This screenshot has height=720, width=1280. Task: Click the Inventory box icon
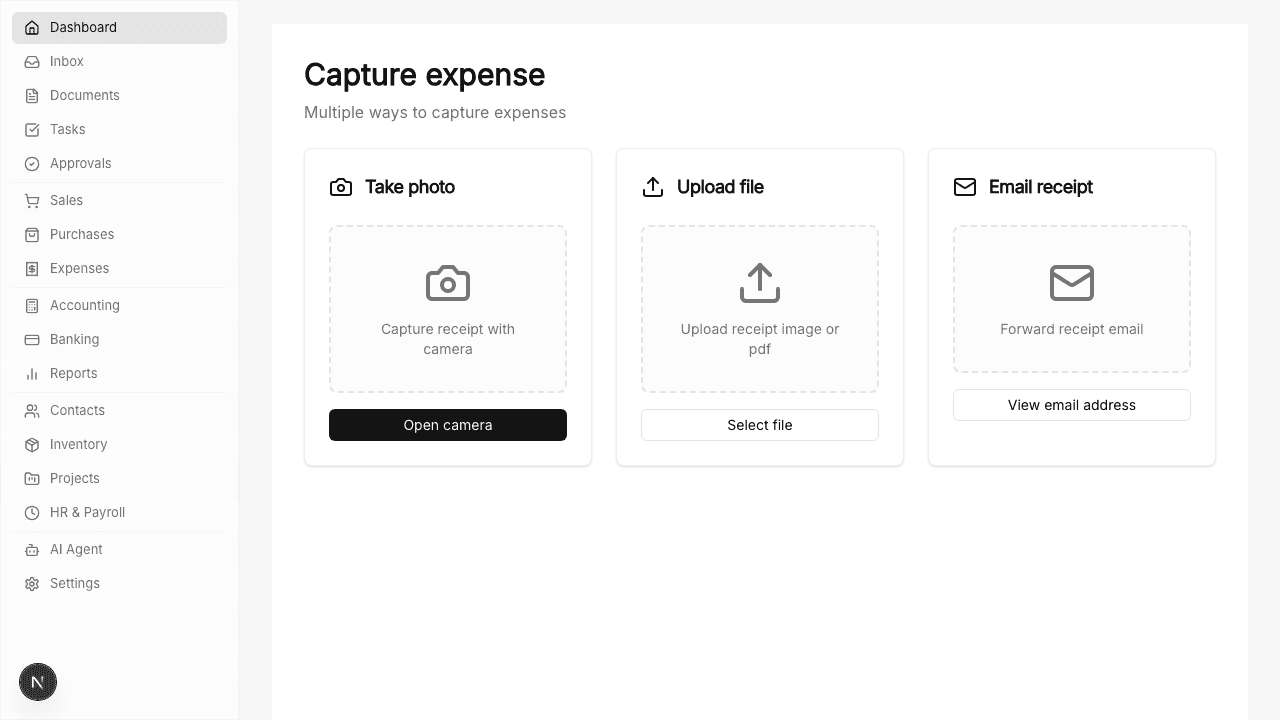pyautogui.click(x=32, y=445)
